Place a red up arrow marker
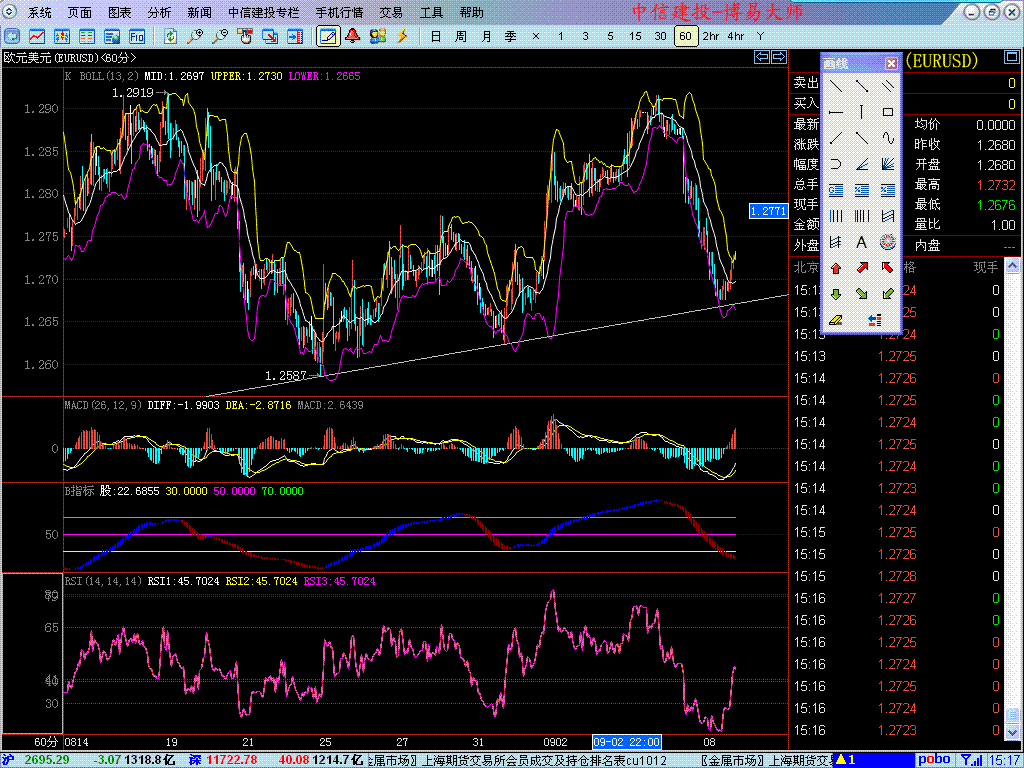Viewport: 1024px width, 768px height. point(835,268)
